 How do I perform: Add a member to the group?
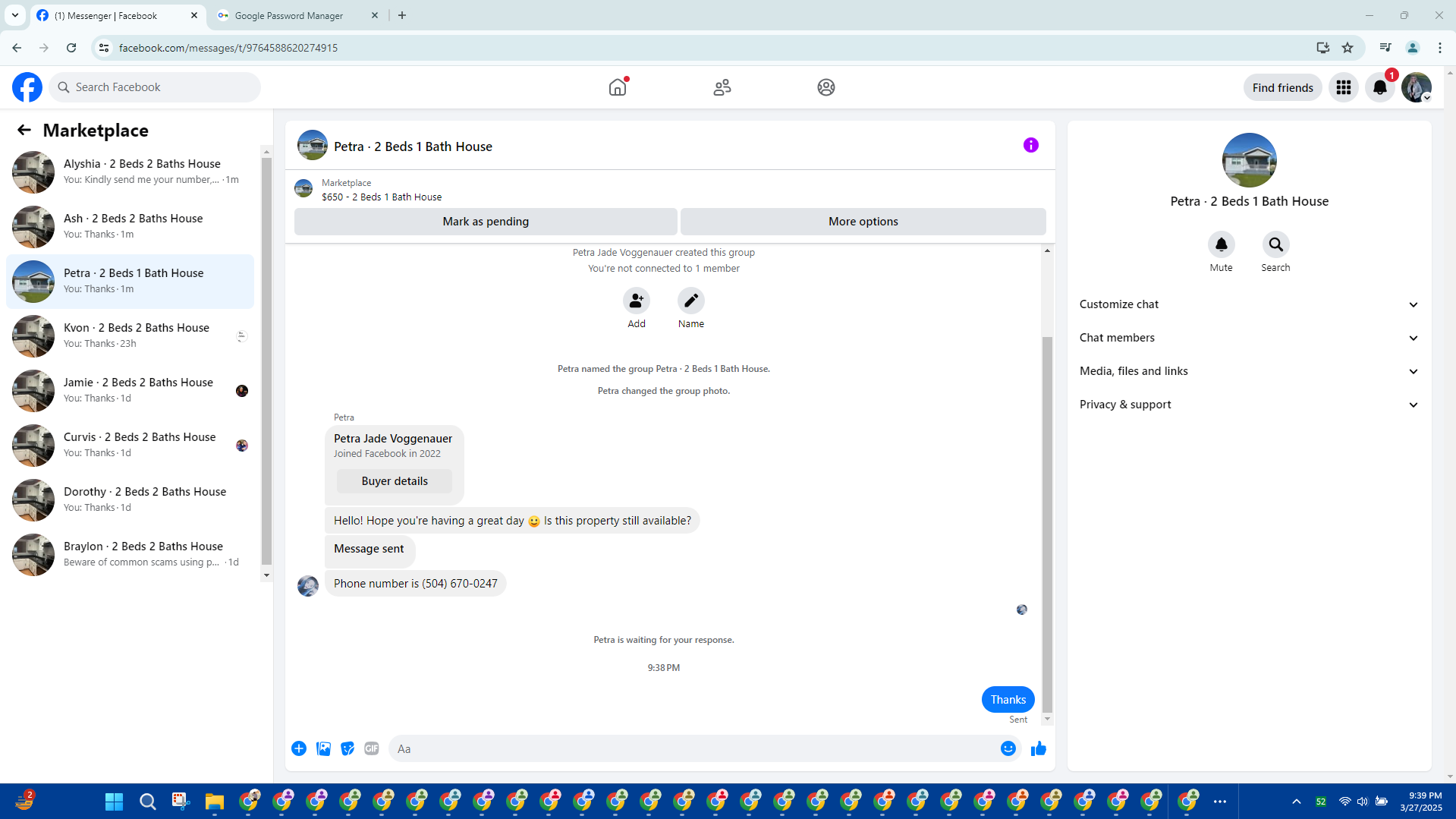637,301
